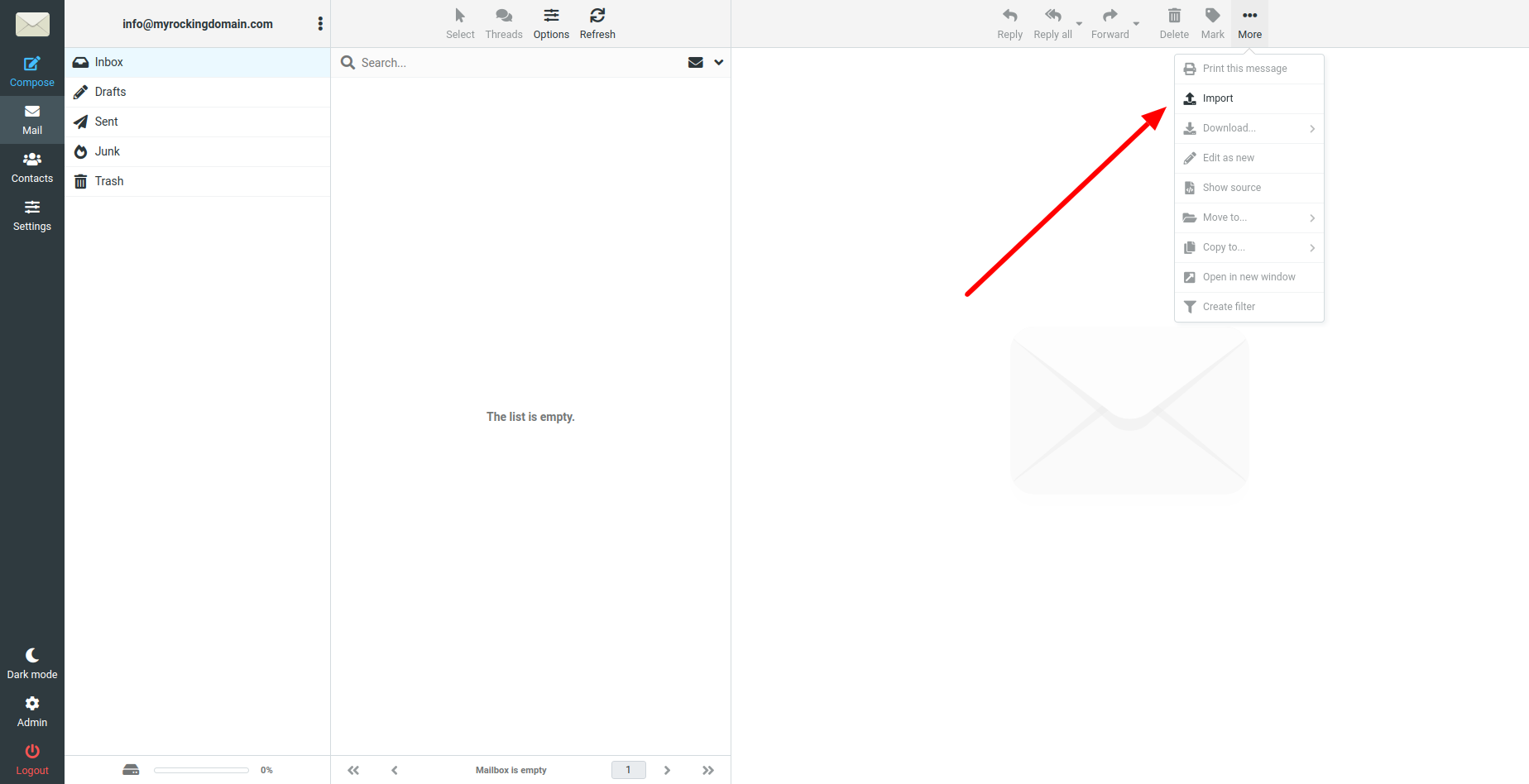
Task: Click the search magnifier icon
Action: [x=347, y=63]
